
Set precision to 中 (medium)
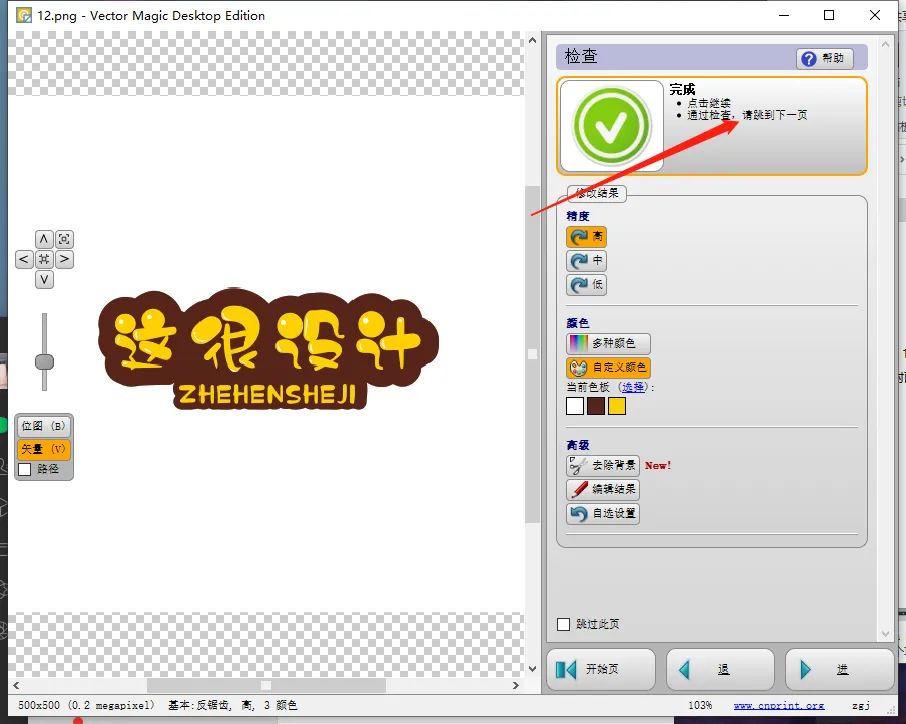tap(586, 260)
